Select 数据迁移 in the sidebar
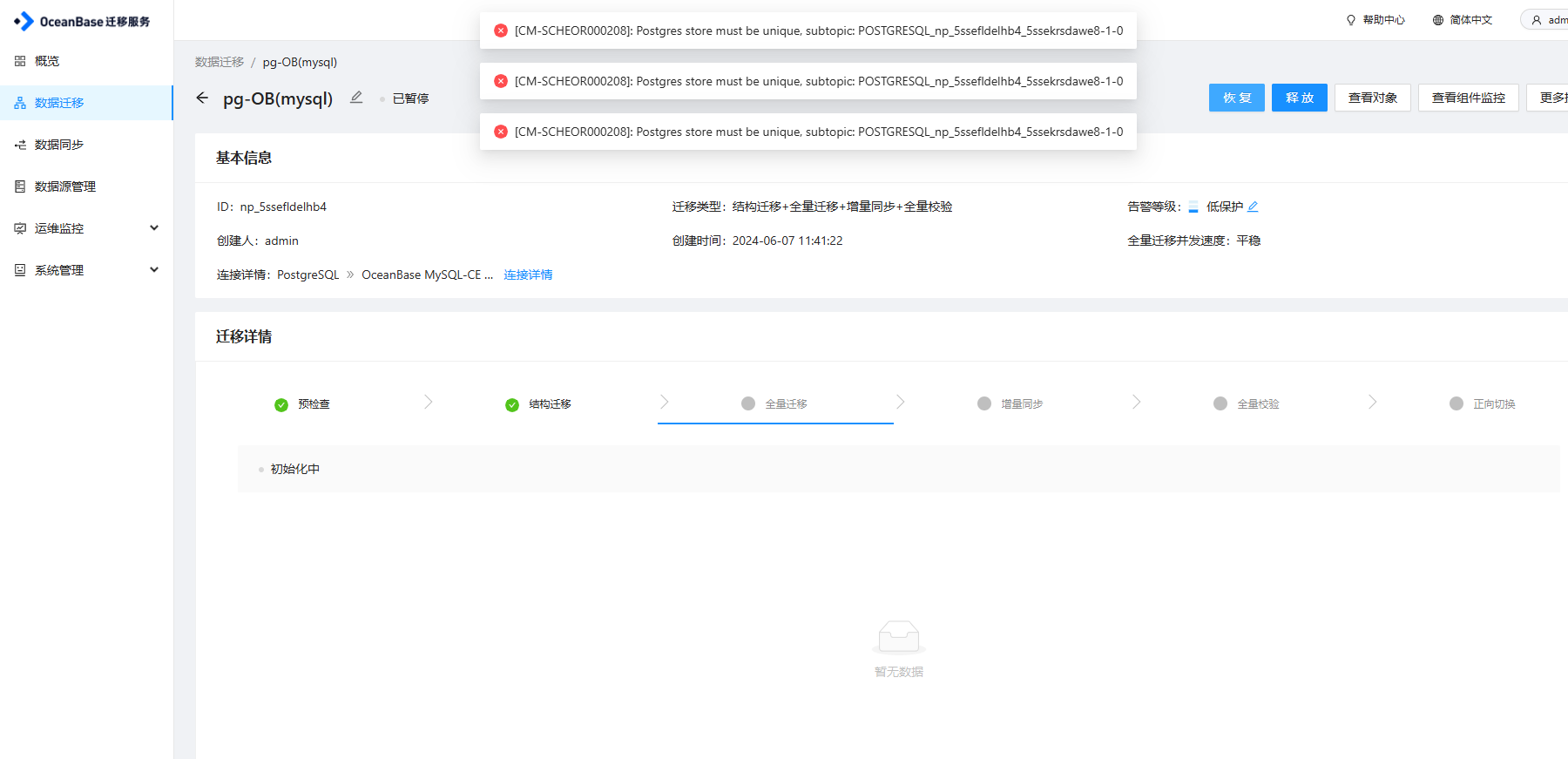 [86, 103]
